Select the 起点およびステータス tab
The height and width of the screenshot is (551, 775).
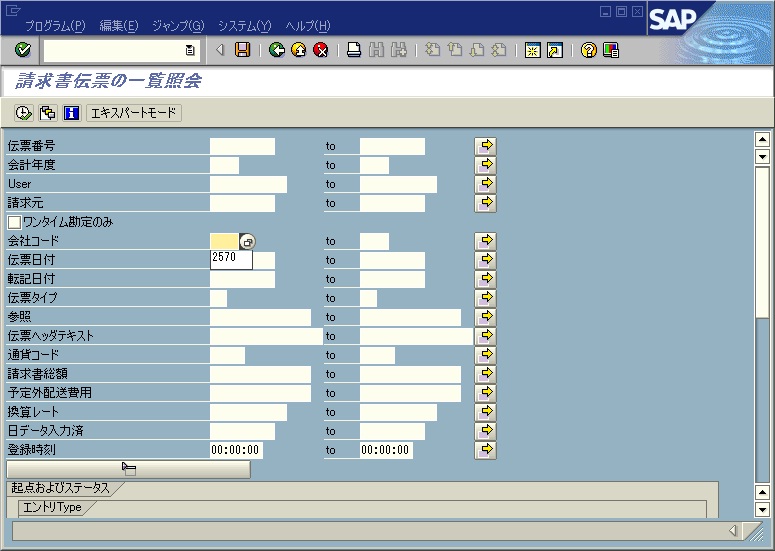[x=60, y=489]
